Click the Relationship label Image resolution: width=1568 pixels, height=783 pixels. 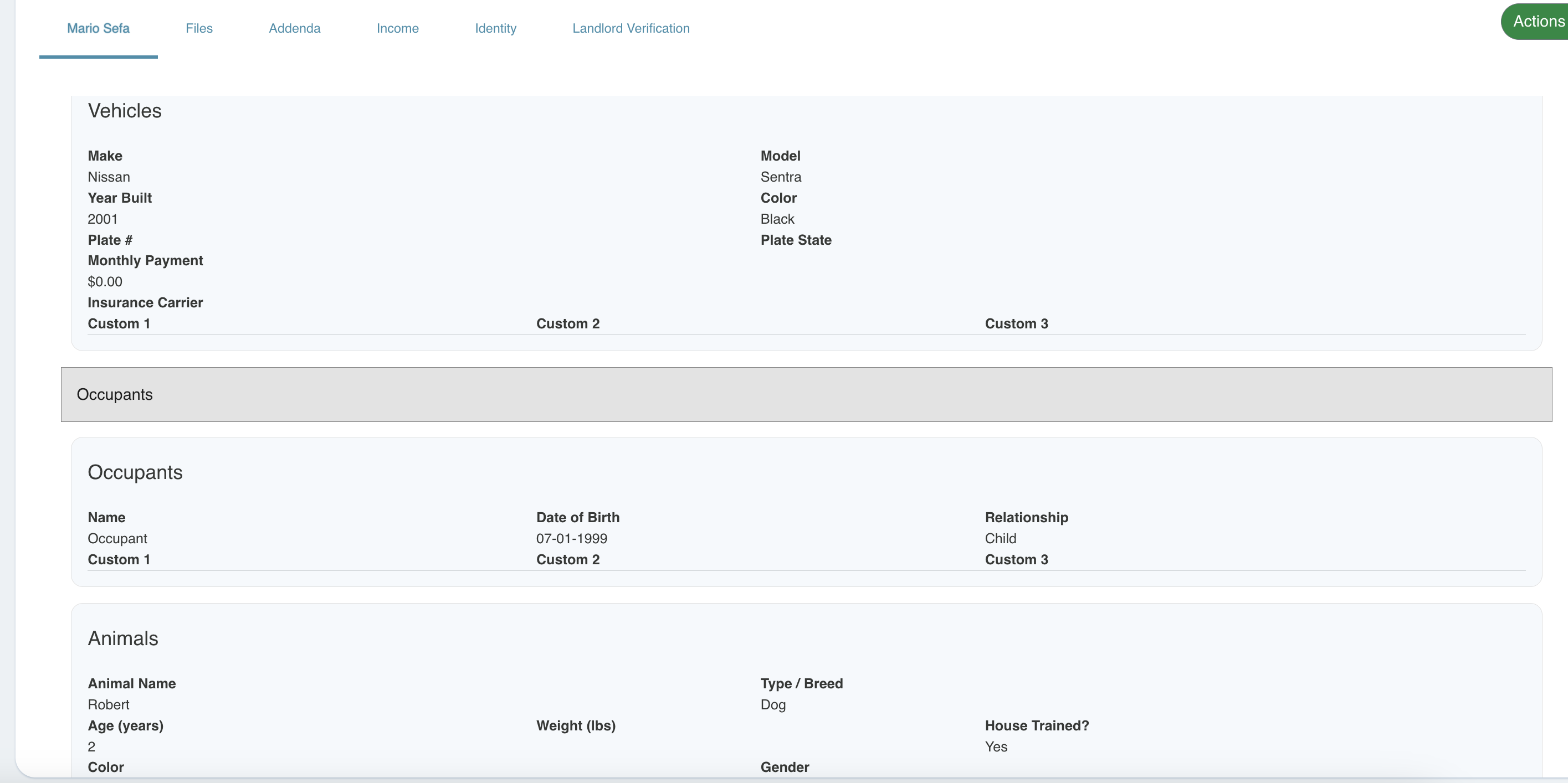pyautogui.click(x=1026, y=517)
